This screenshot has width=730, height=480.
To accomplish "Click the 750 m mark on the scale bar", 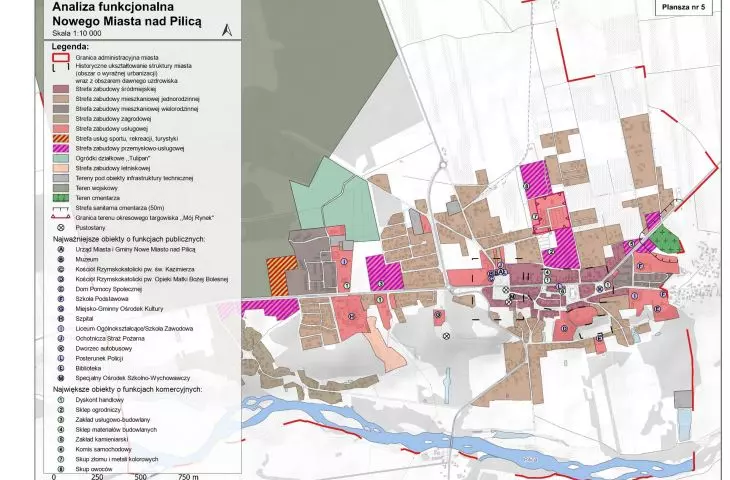I will click(188, 477).
